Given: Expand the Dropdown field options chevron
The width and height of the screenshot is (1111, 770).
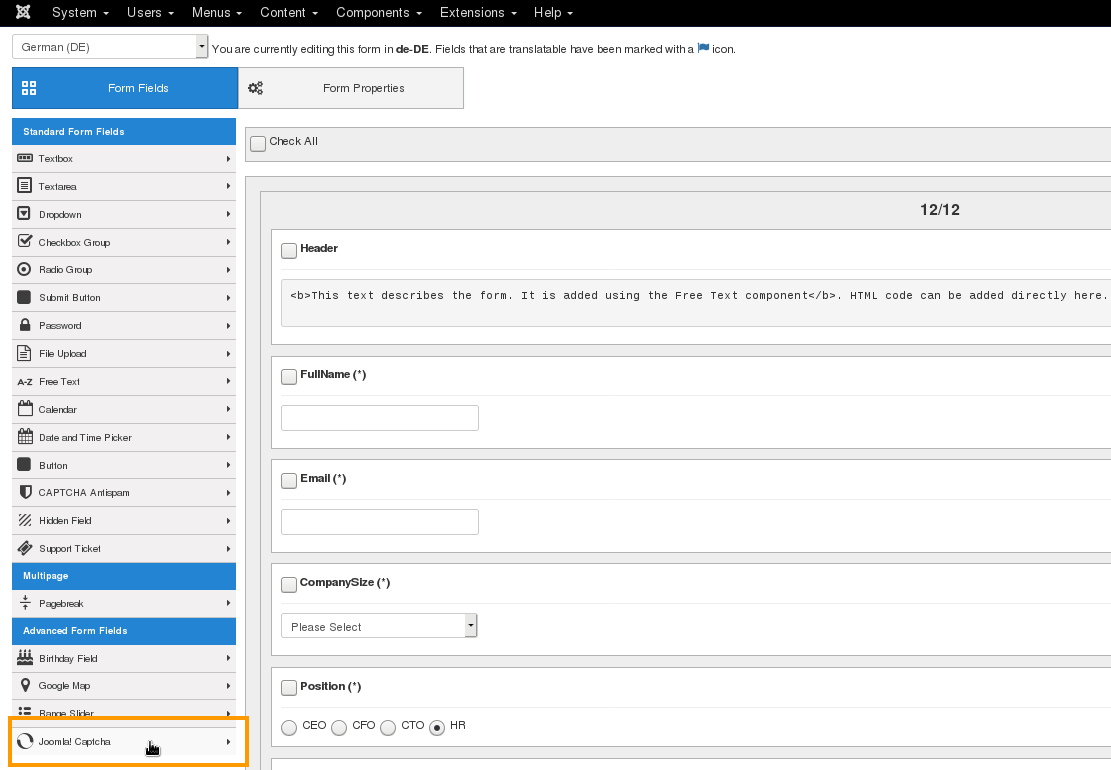Looking at the screenshot, I should click(x=227, y=214).
